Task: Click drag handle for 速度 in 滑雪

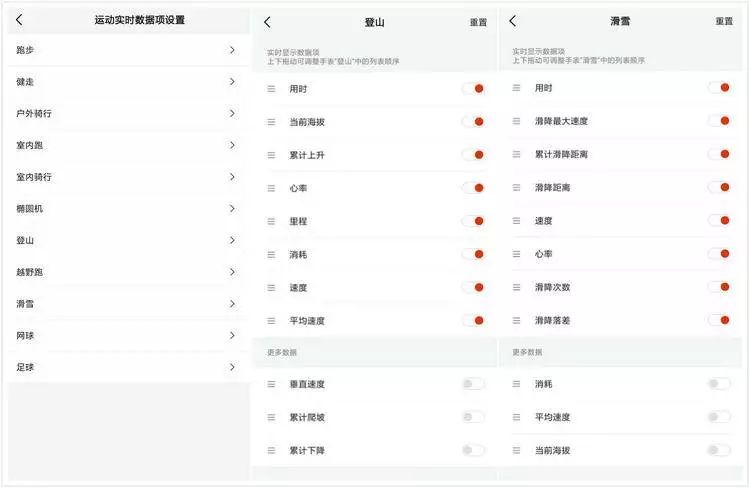Action: click(x=517, y=221)
